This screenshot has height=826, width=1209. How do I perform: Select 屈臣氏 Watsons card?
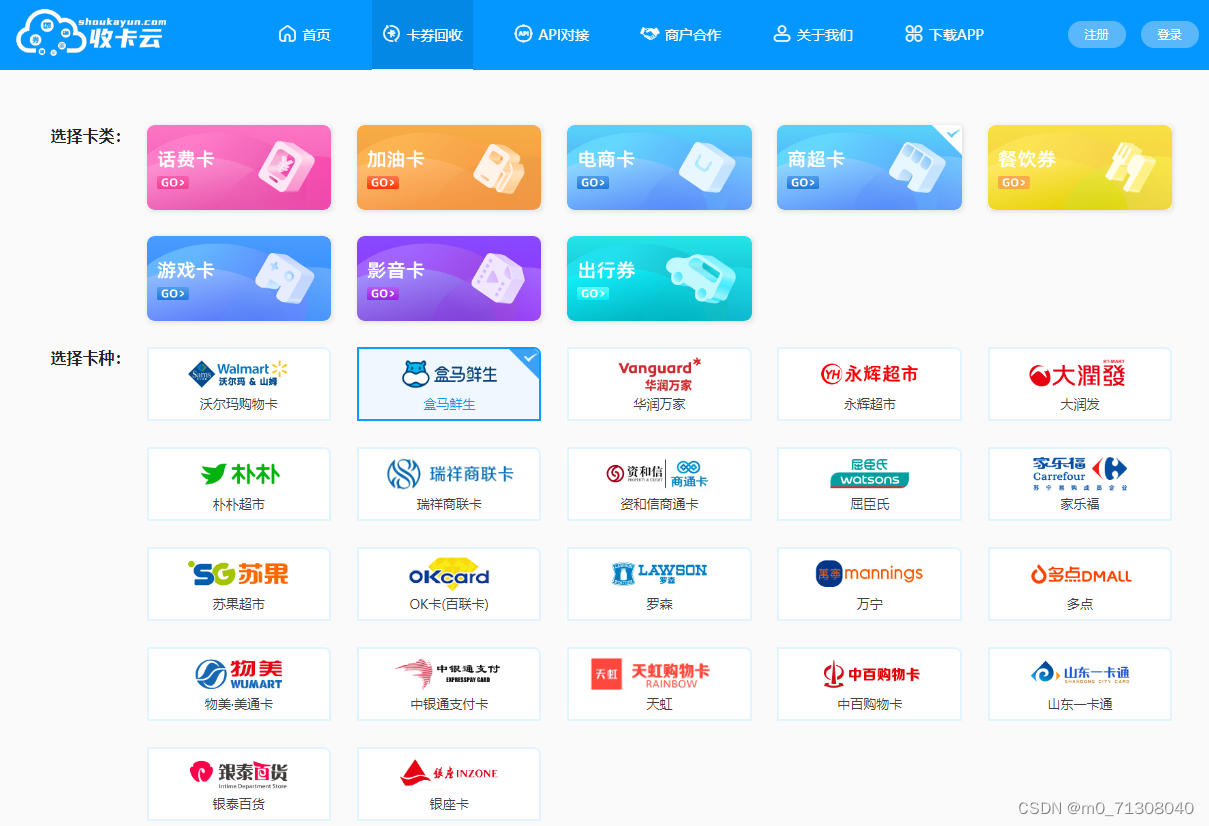(869, 484)
